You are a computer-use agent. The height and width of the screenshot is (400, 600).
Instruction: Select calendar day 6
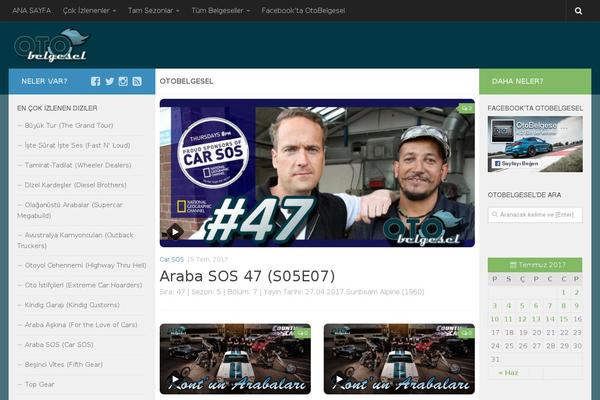coord(536,306)
